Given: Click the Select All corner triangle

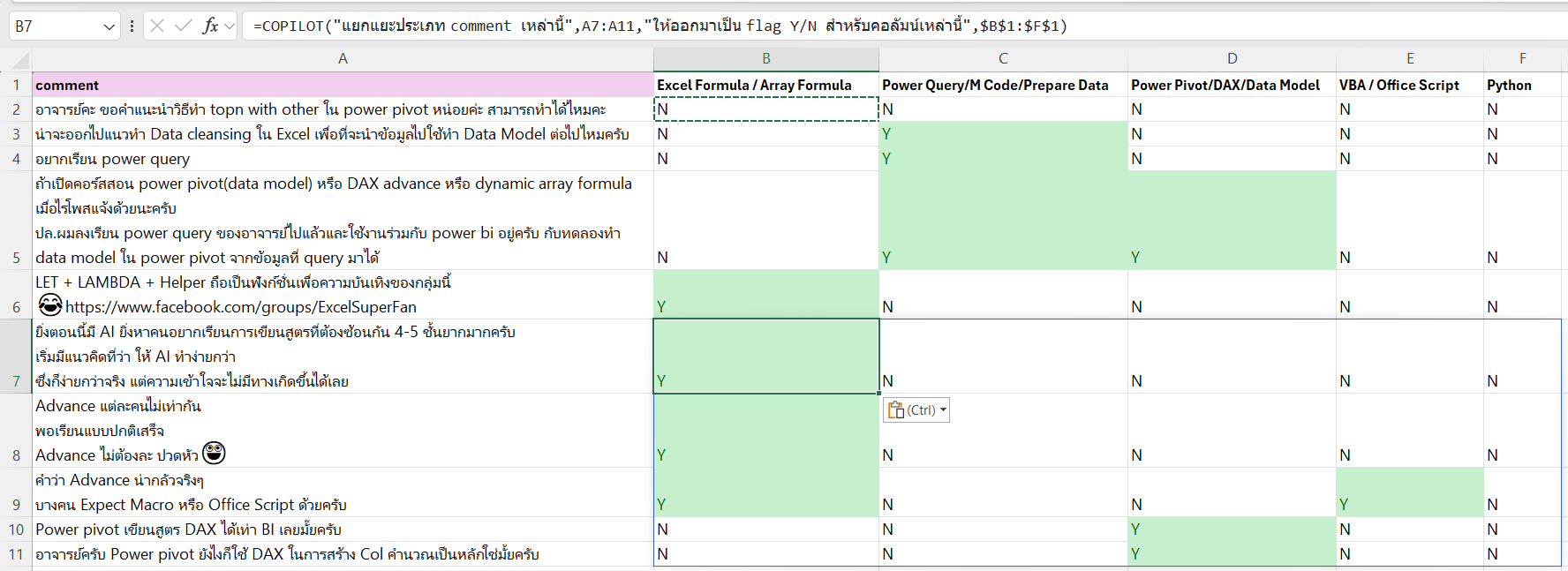Looking at the screenshot, I should pos(16,59).
